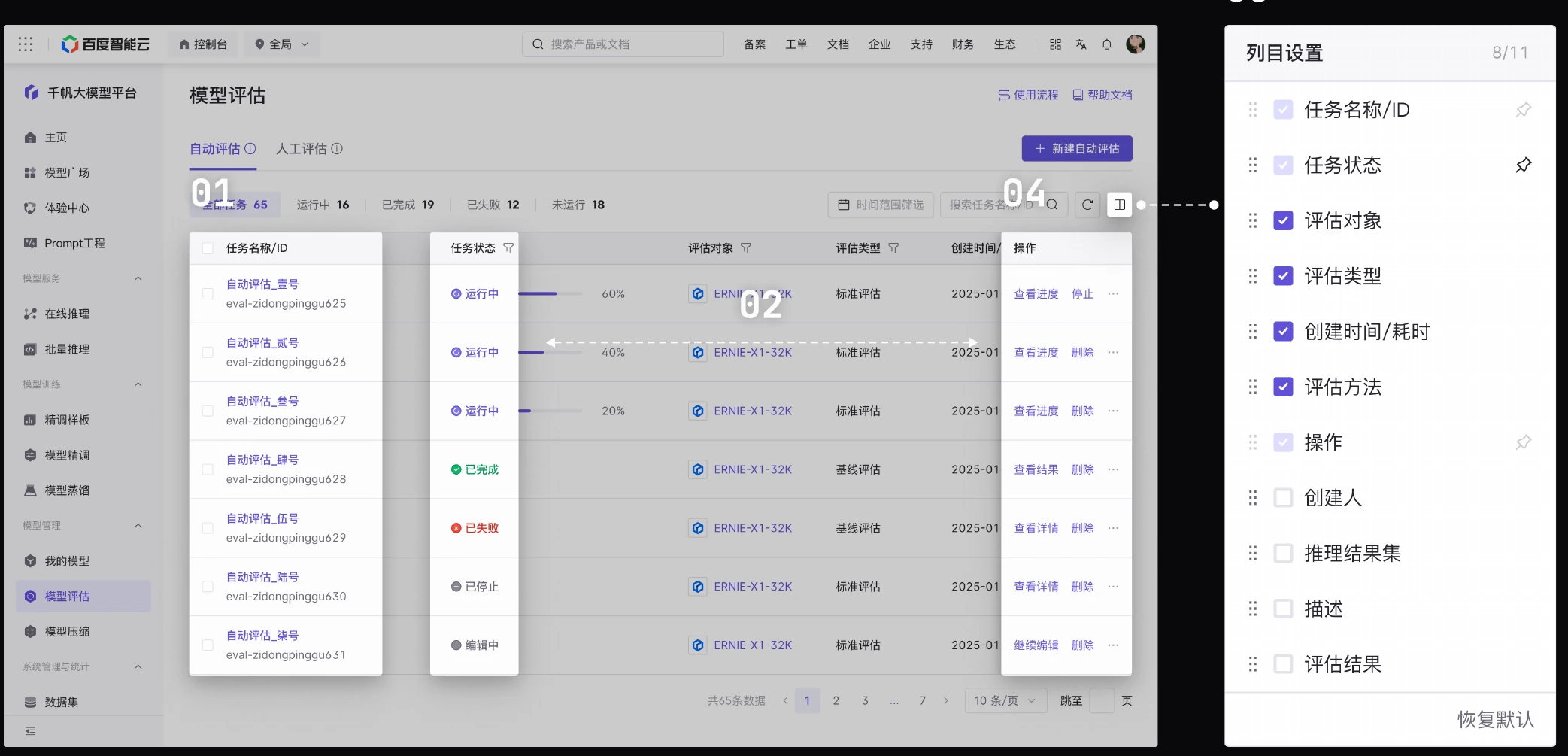
Task: Click the filter icon next to 评估类型
Action: (x=893, y=248)
